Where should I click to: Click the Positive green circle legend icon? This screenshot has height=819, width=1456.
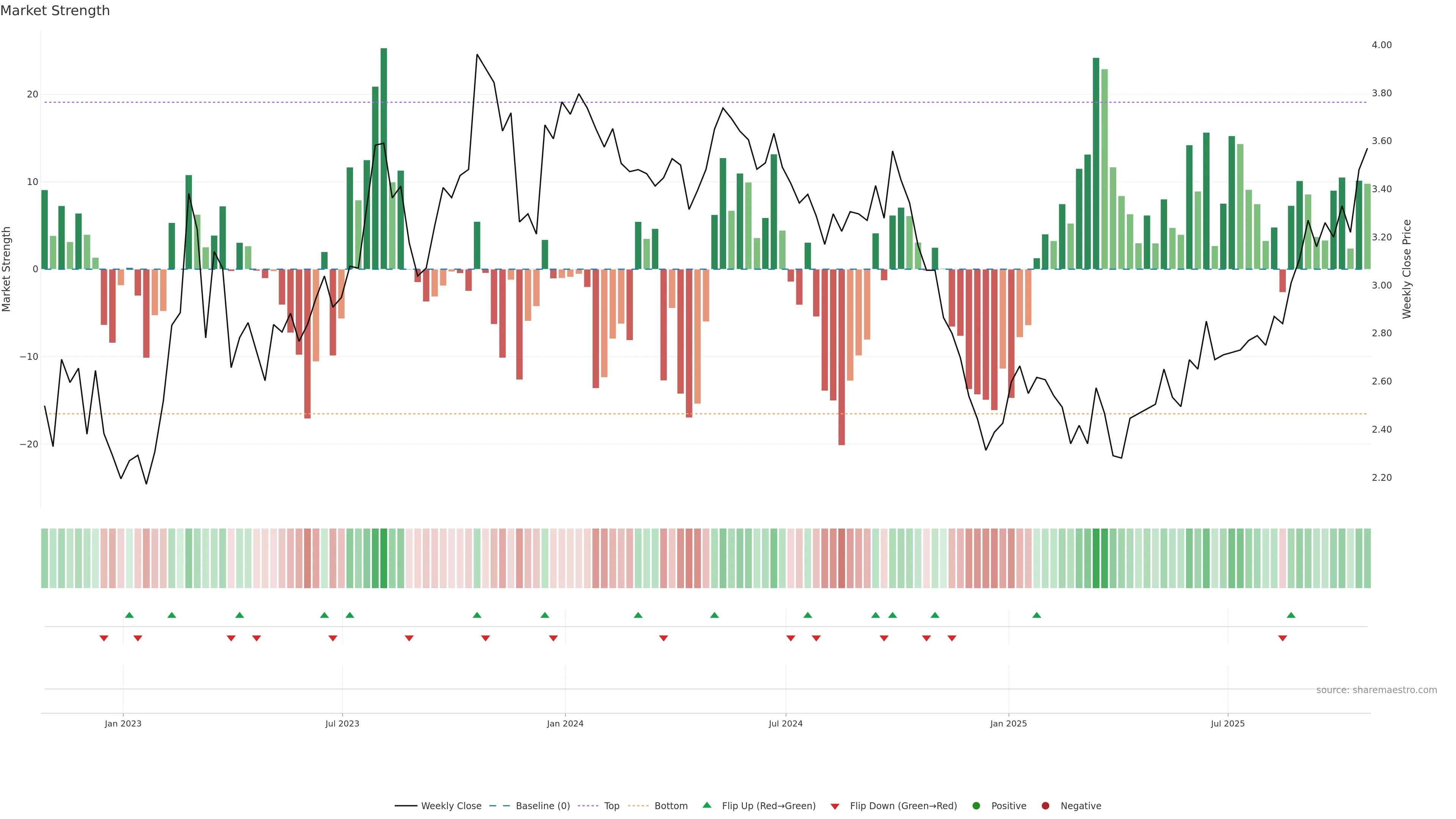(x=976, y=806)
